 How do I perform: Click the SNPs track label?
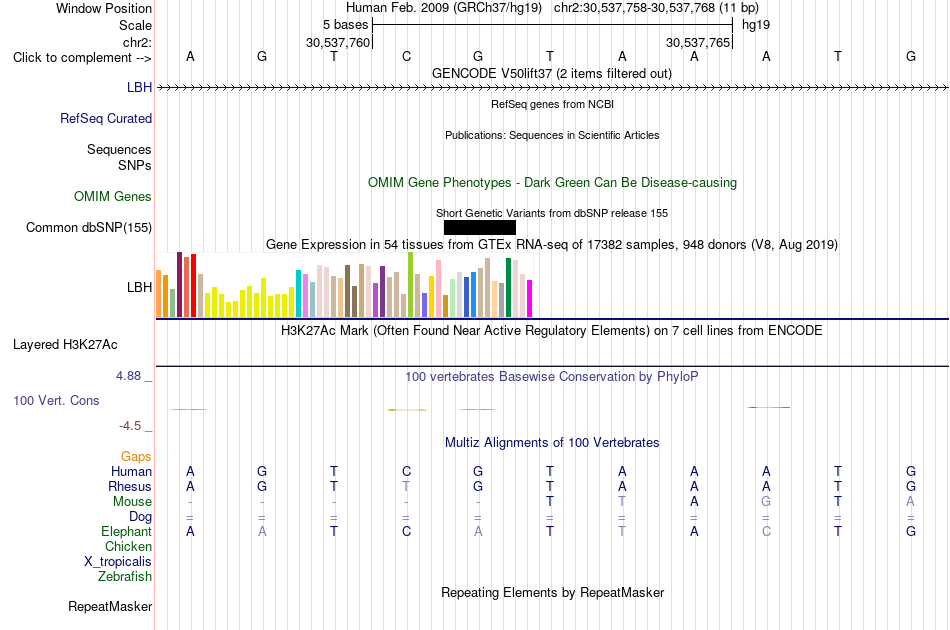pos(135,165)
